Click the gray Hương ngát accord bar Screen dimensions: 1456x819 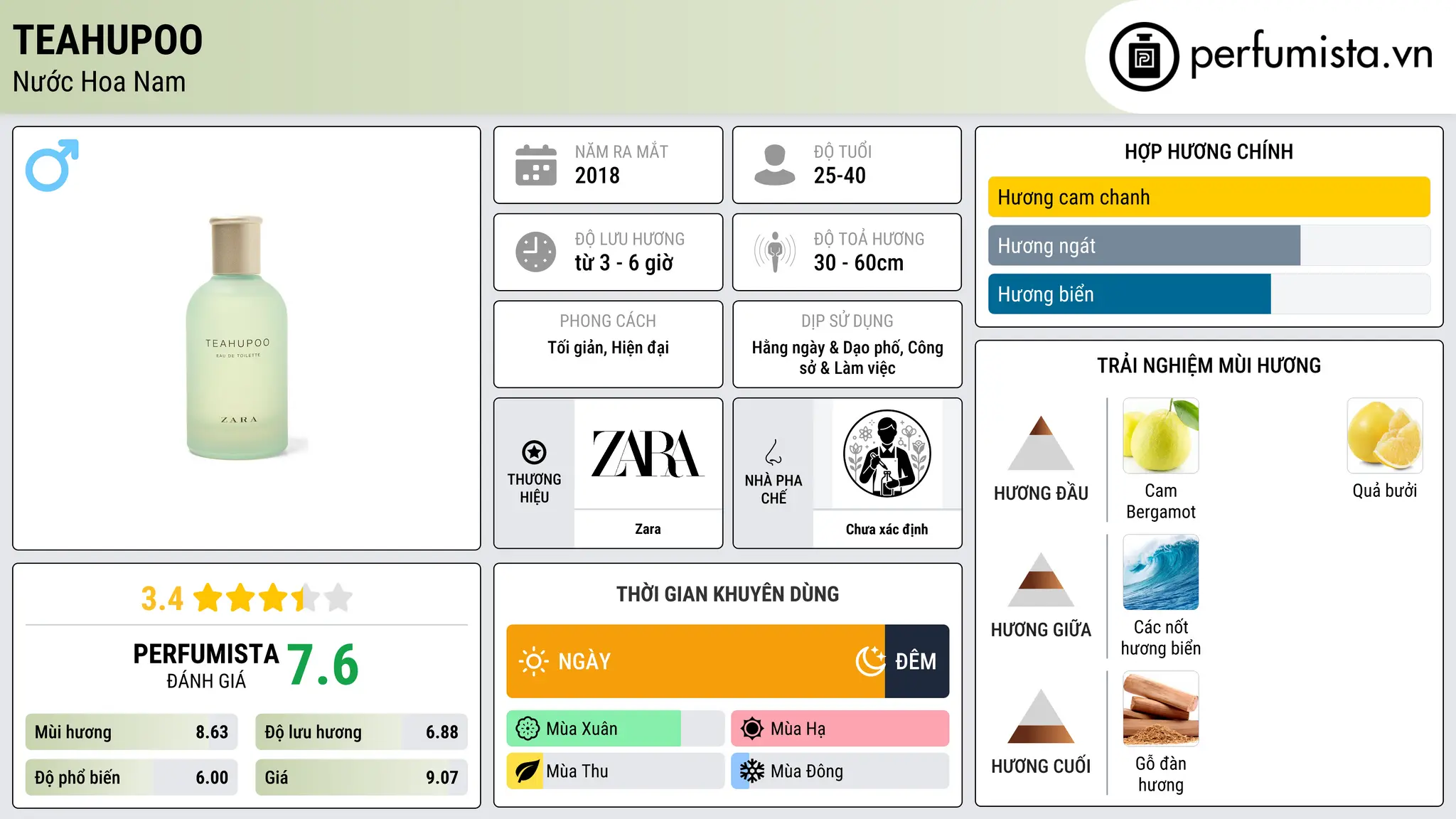pyautogui.click(x=1144, y=245)
